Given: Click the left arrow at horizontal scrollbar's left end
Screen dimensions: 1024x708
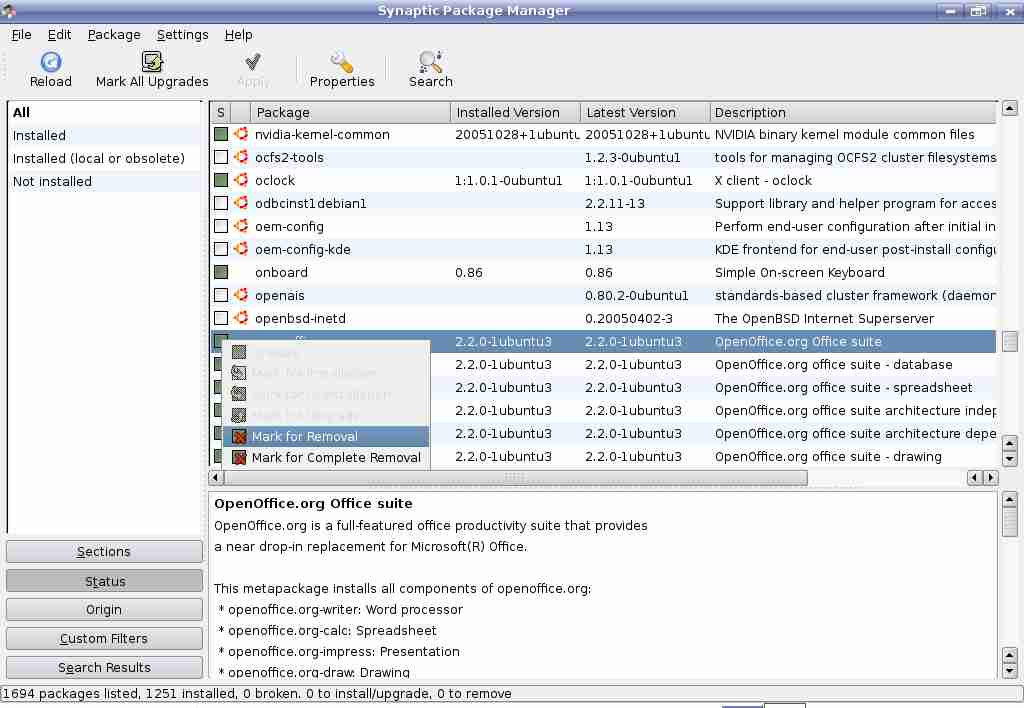Looking at the screenshot, I should click(216, 477).
